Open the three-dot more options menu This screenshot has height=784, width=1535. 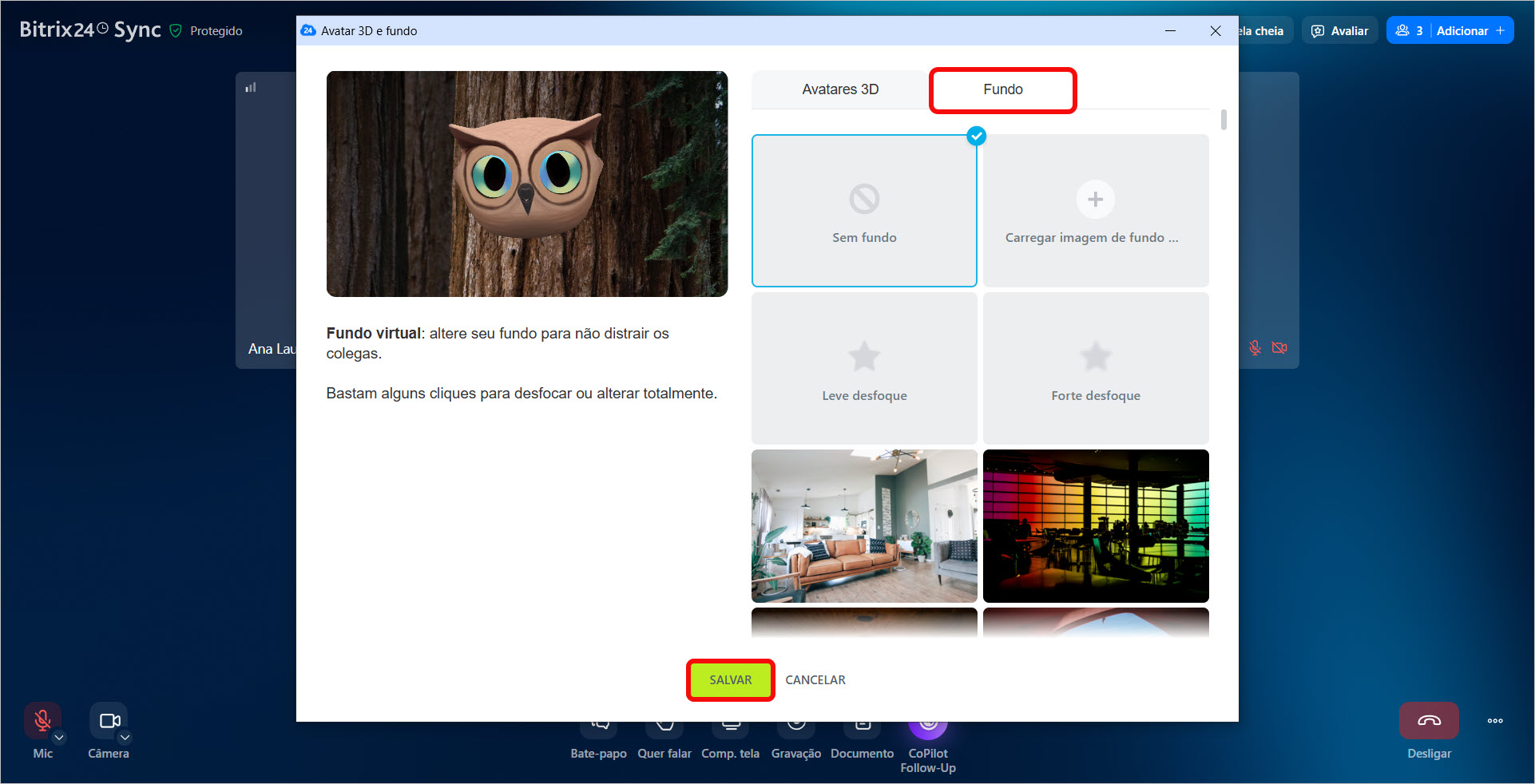[x=1495, y=721]
